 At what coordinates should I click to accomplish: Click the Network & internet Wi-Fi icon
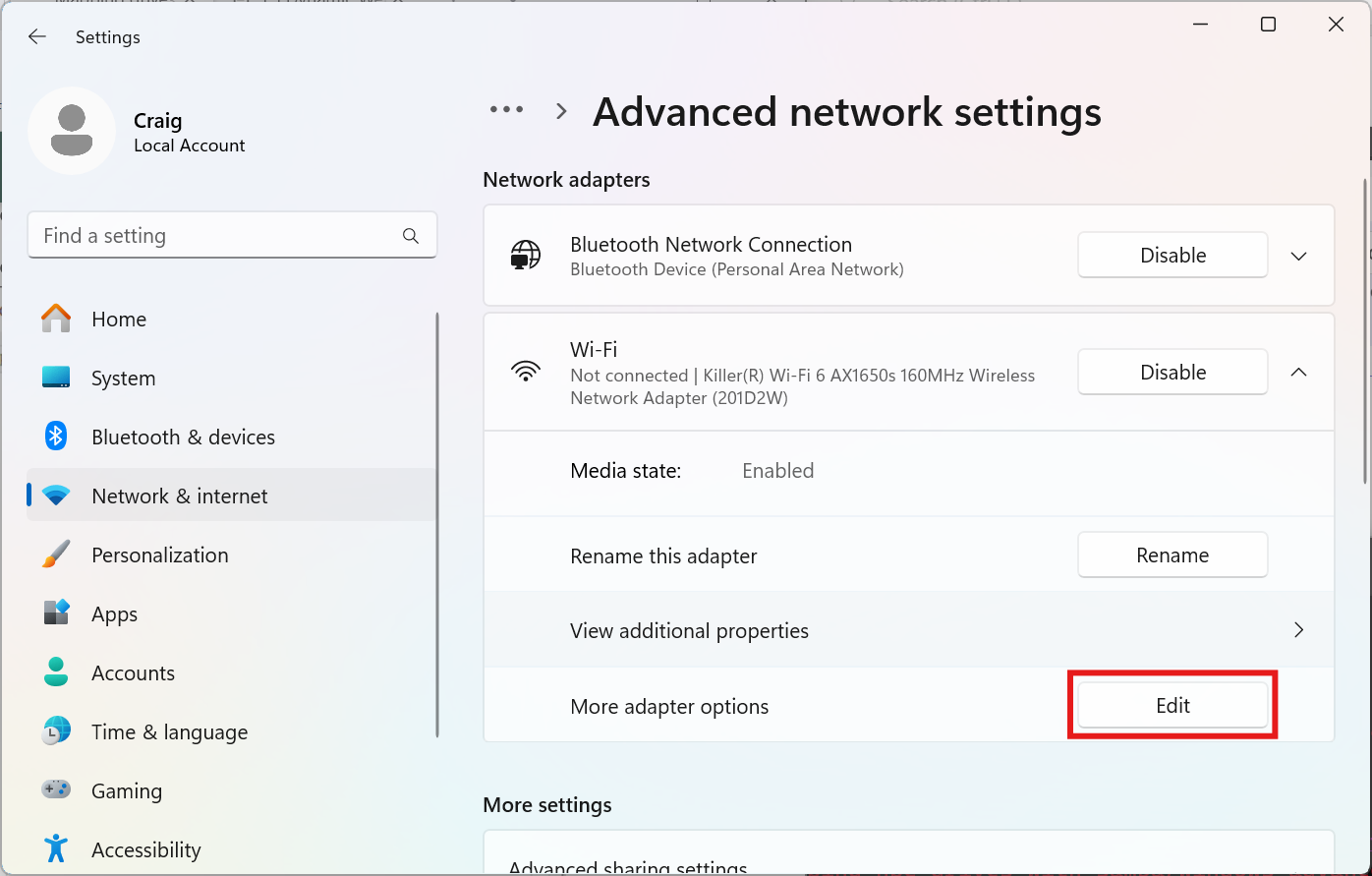[56, 496]
